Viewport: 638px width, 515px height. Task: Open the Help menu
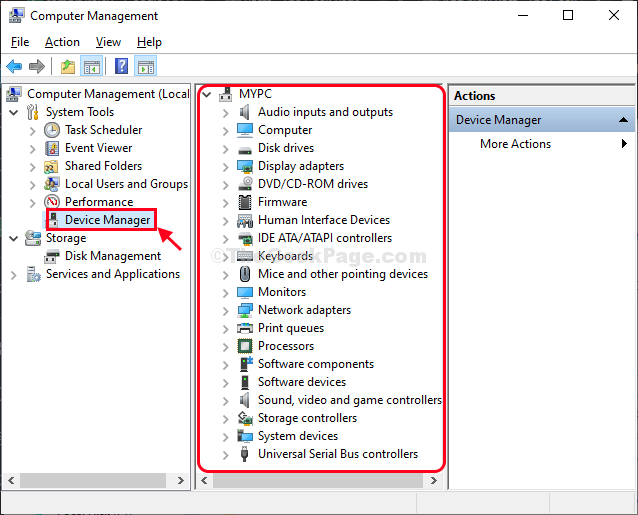click(149, 42)
